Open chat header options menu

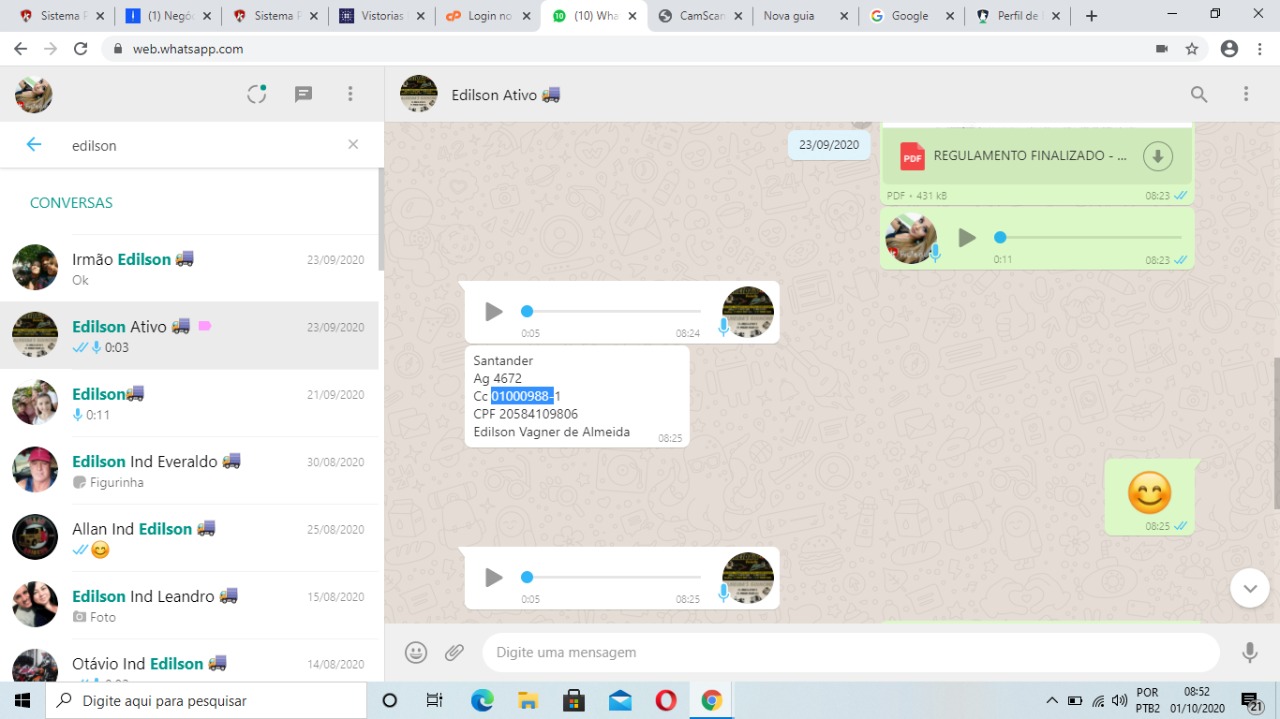click(x=1246, y=94)
